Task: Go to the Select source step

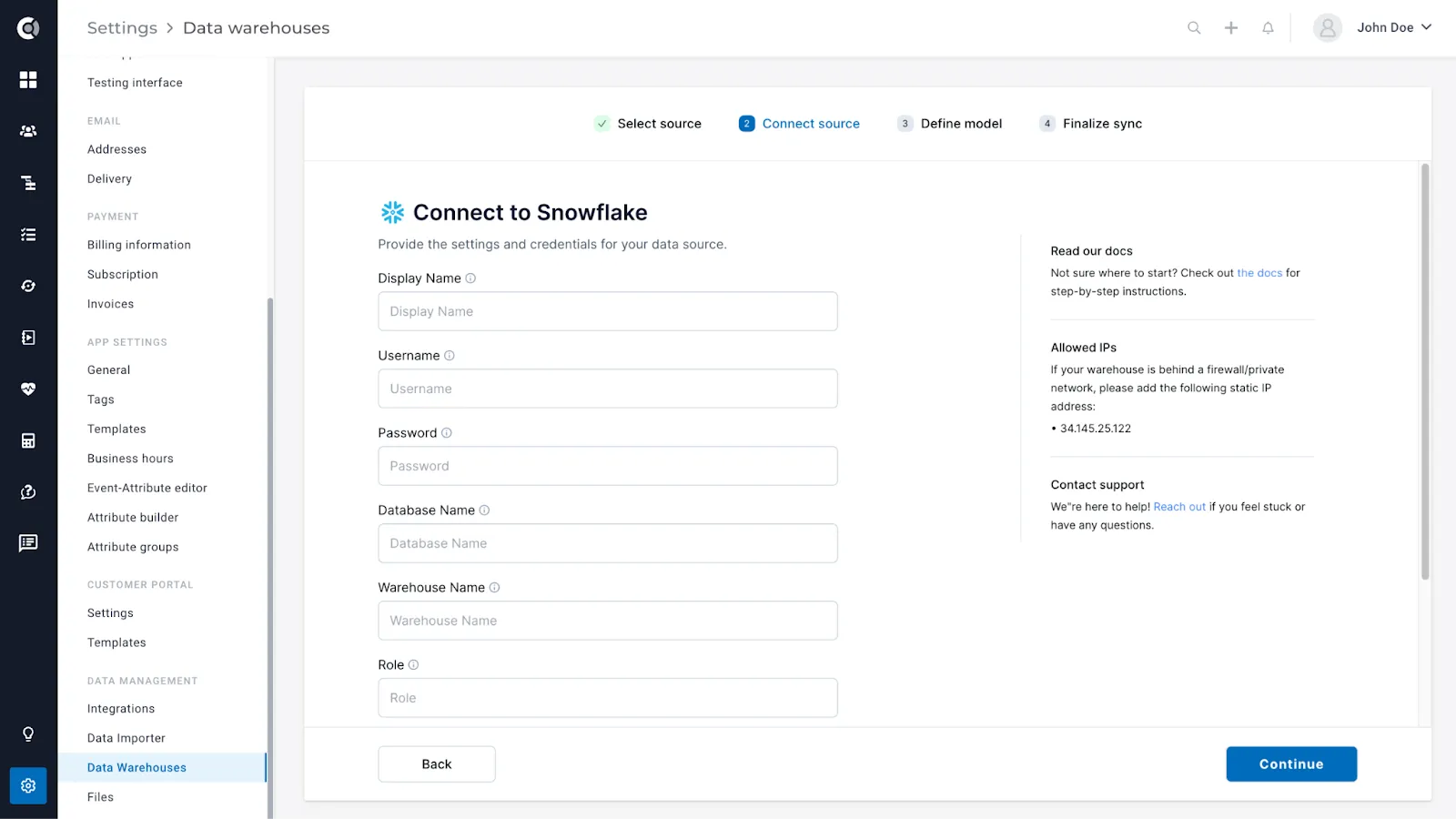Action: click(648, 124)
